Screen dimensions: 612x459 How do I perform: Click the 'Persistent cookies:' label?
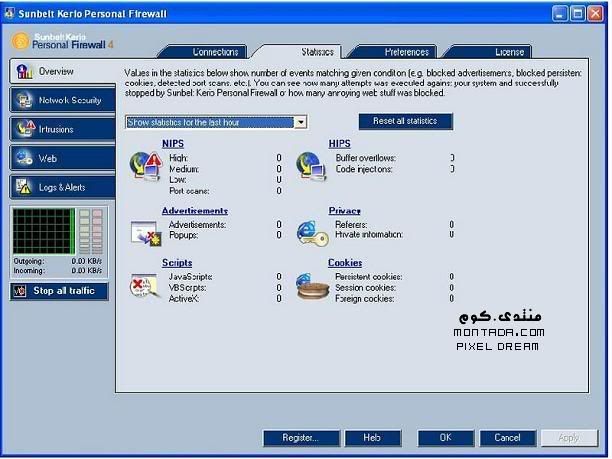tap(368, 277)
